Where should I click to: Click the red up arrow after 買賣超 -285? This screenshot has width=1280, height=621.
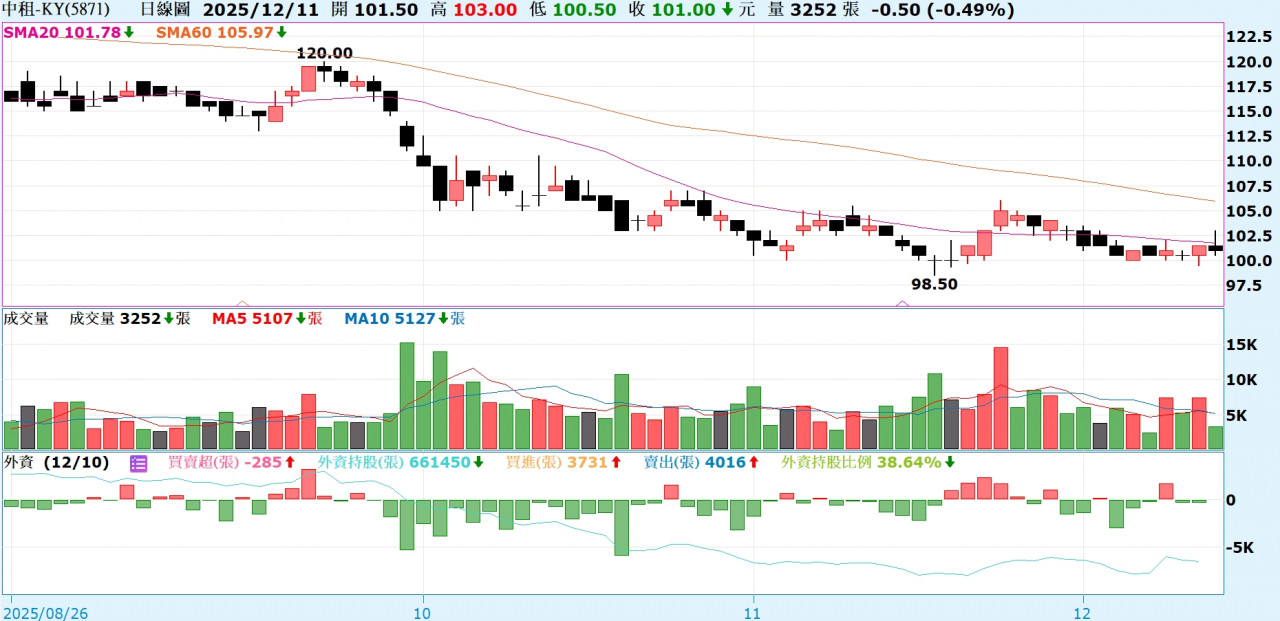tap(289, 463)
